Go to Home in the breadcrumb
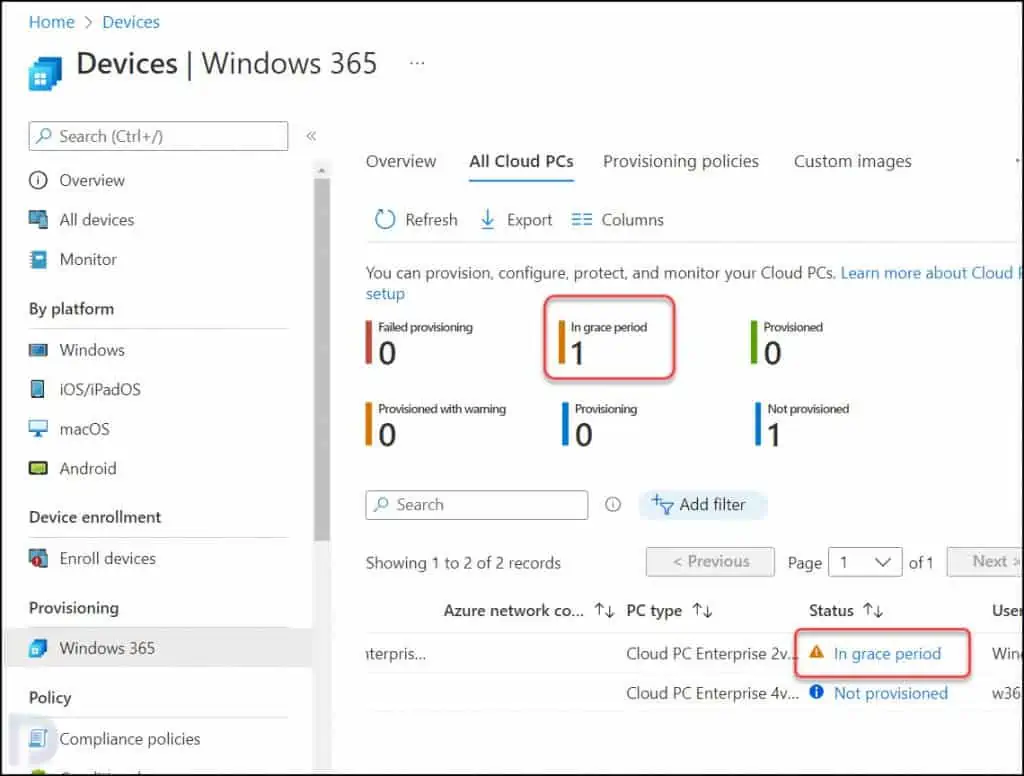The width and height of the screenshot is (1024, 776). (52, 22)
